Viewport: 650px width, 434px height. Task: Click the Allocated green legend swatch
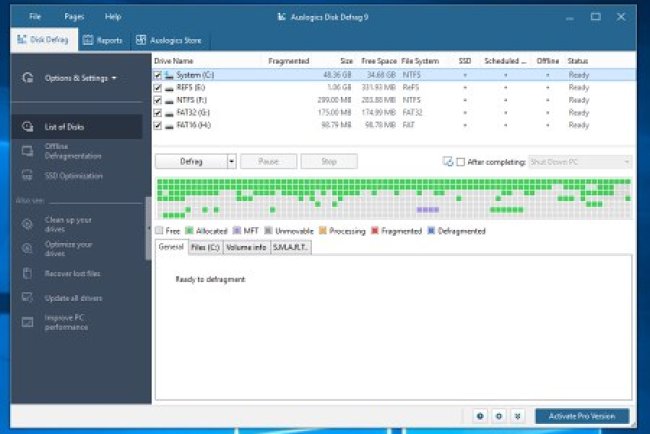pos(189,230)
